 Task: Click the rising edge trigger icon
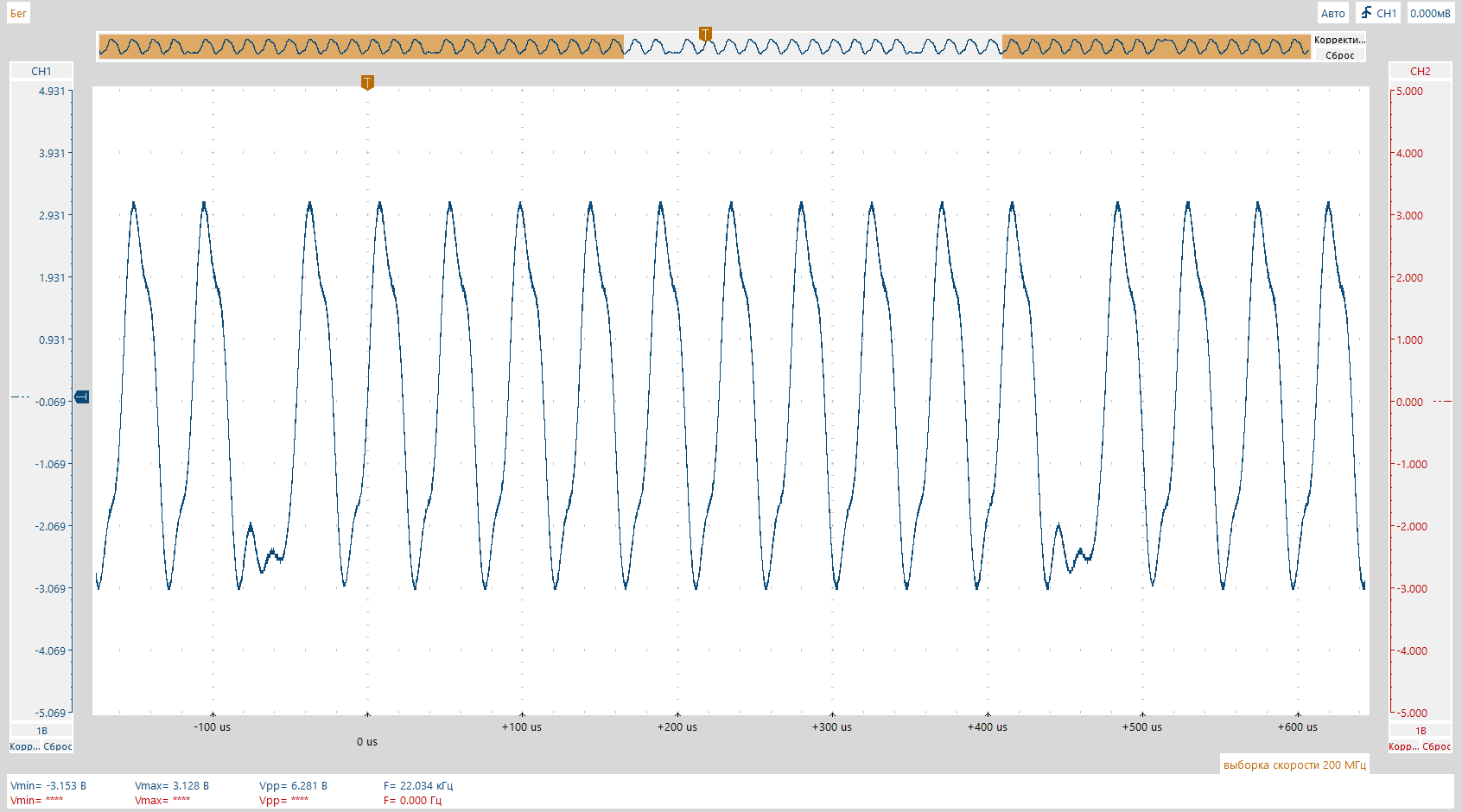(x=1366, y=13)
